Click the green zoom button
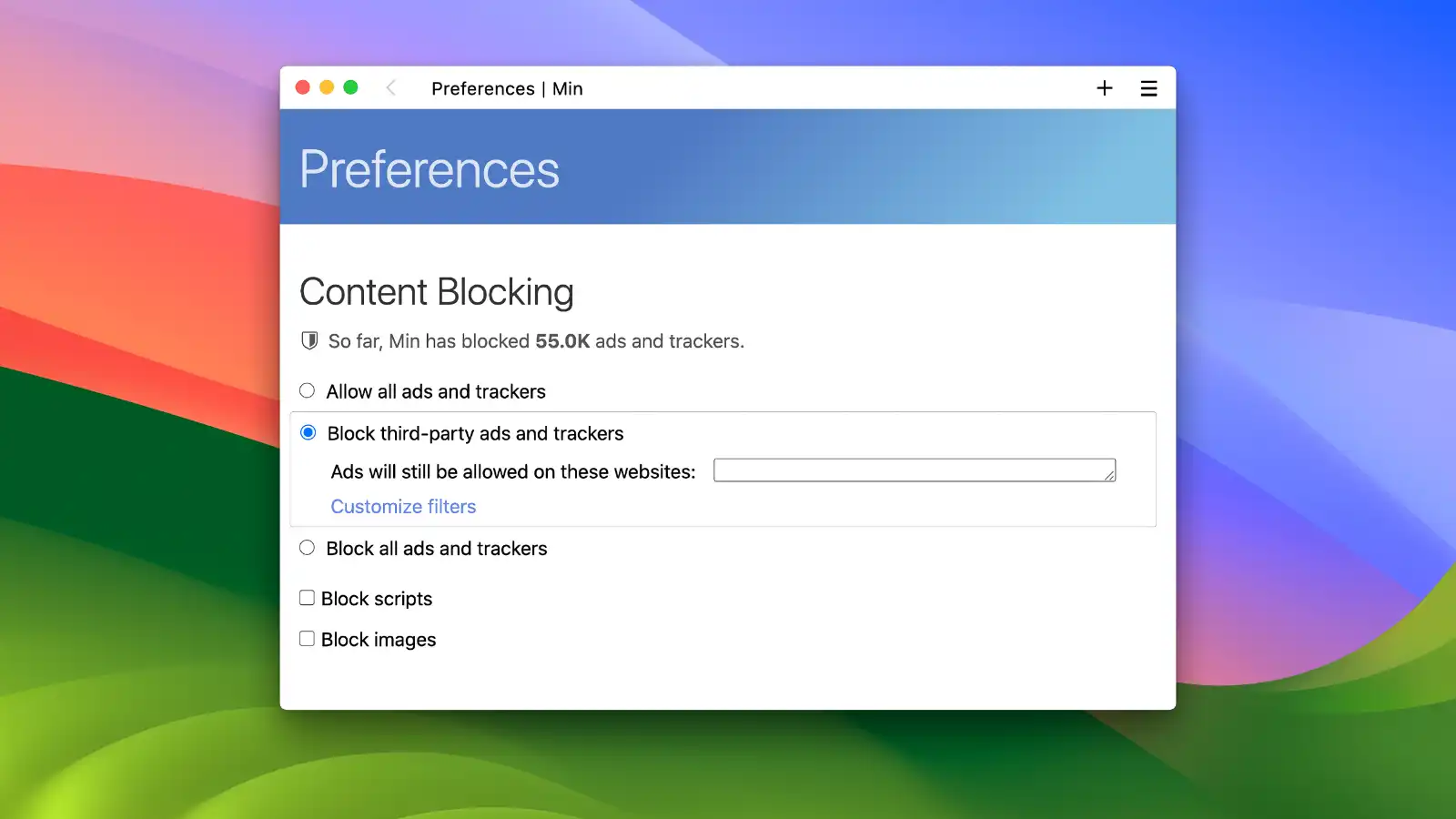 pos(349,87)
